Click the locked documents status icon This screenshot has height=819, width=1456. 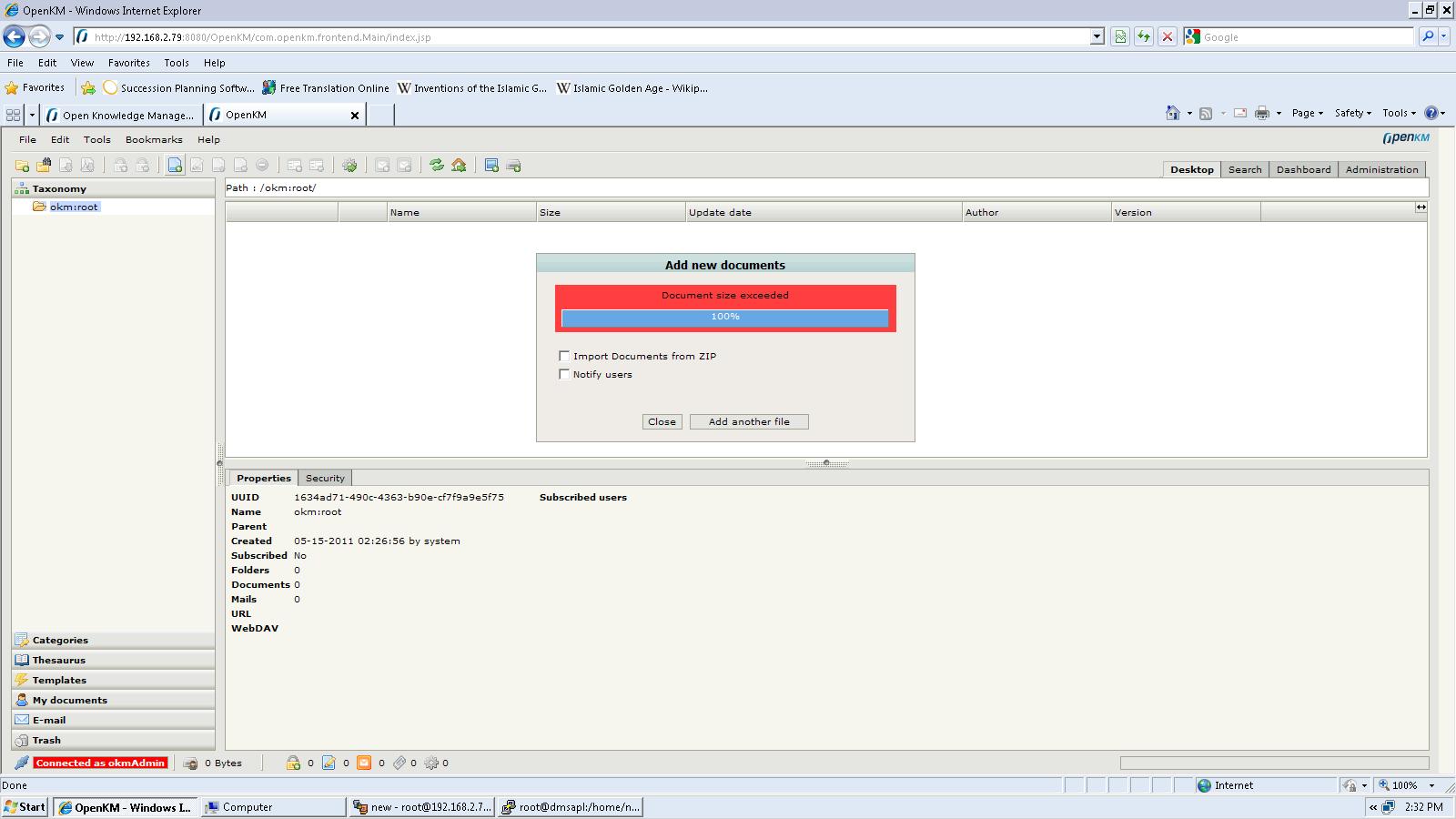point(293,763)
